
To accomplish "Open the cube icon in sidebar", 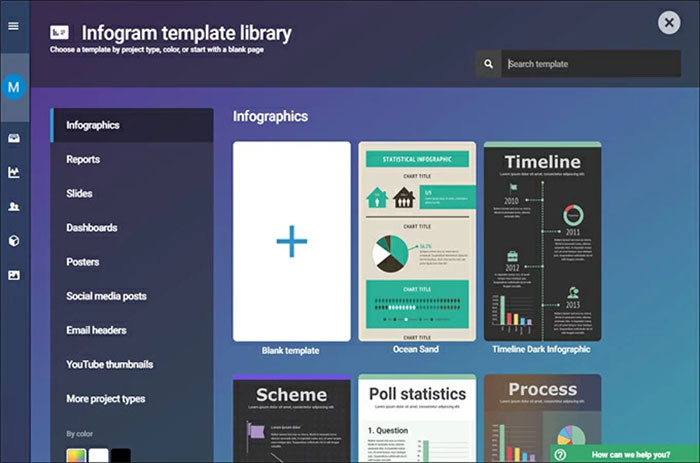I will [x=14, y=241].
